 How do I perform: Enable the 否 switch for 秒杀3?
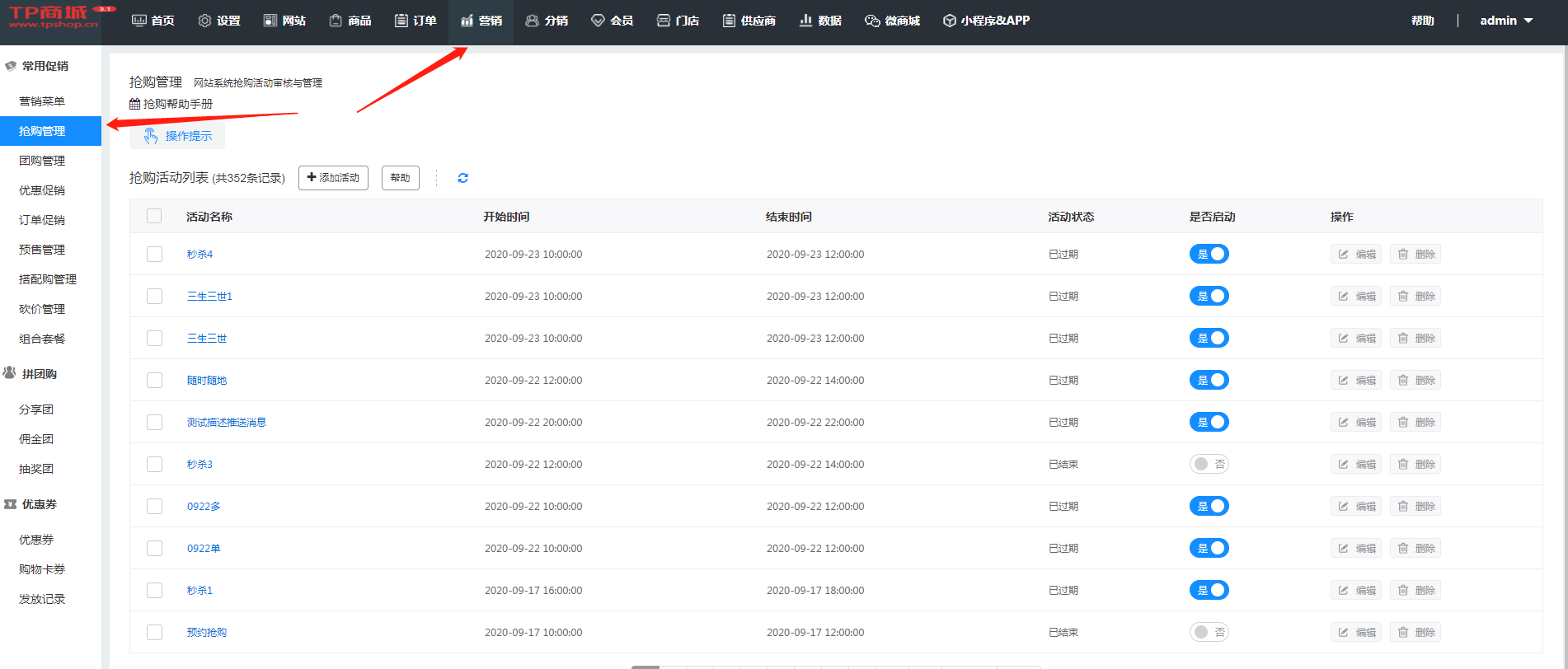pos(1209,465)
